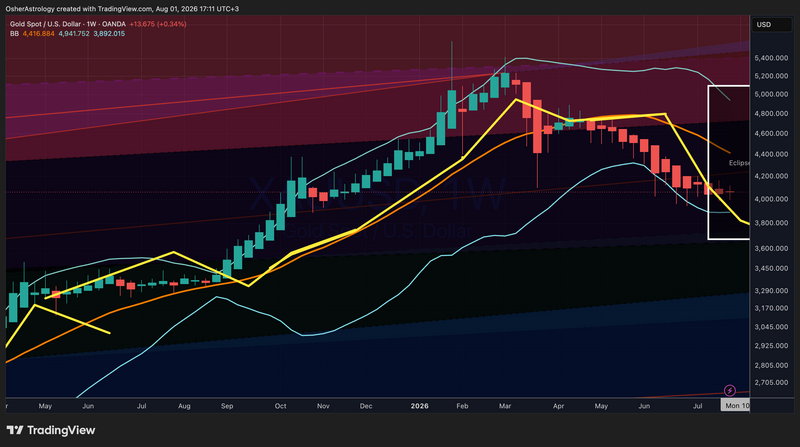Click the purple lightning event icon
Screen dimensions: 800x447
coord(730,390)
